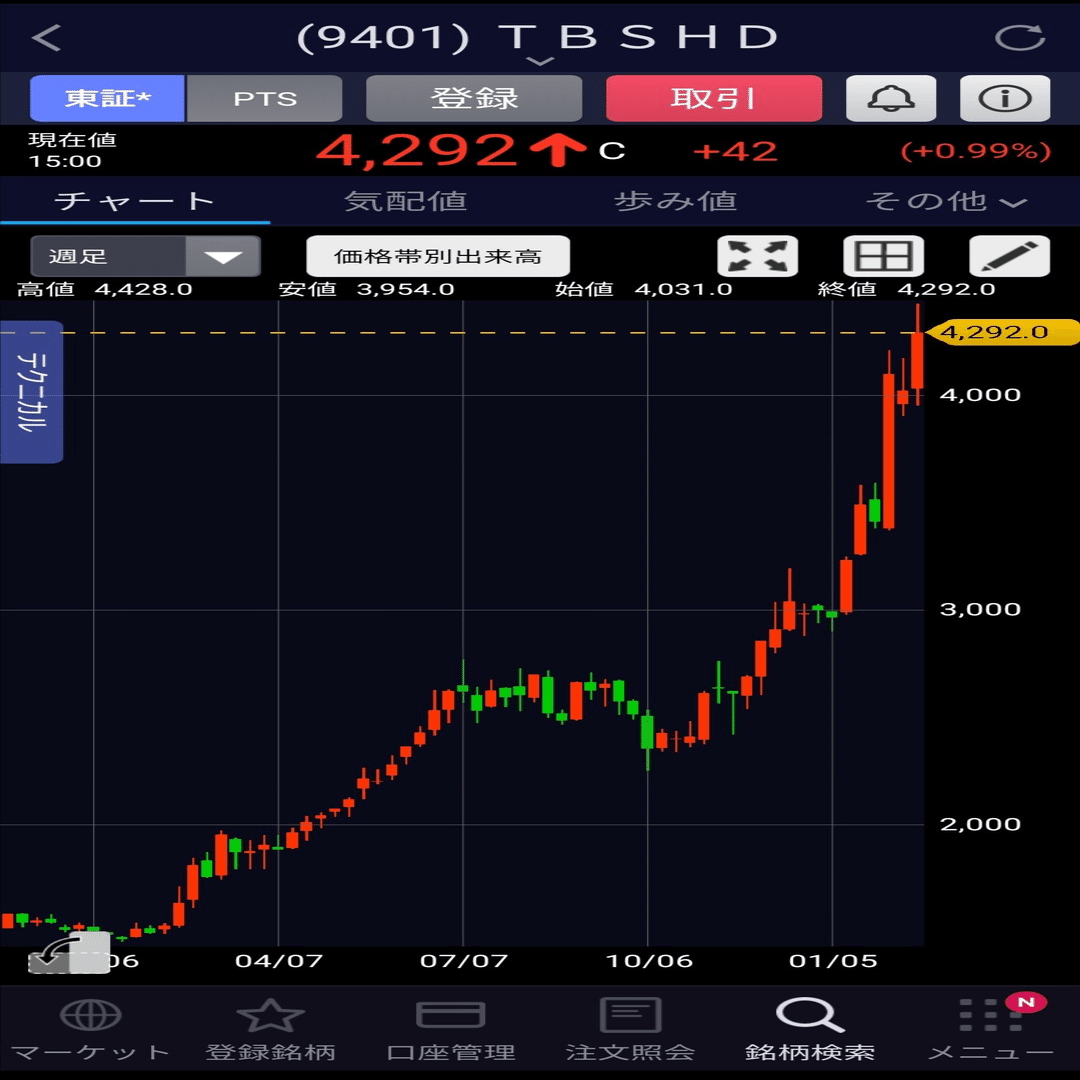Viewport: 1080px width, 1080px height.
Task: Click the (+0.99%) percentage change
Action: pos(976,152)
